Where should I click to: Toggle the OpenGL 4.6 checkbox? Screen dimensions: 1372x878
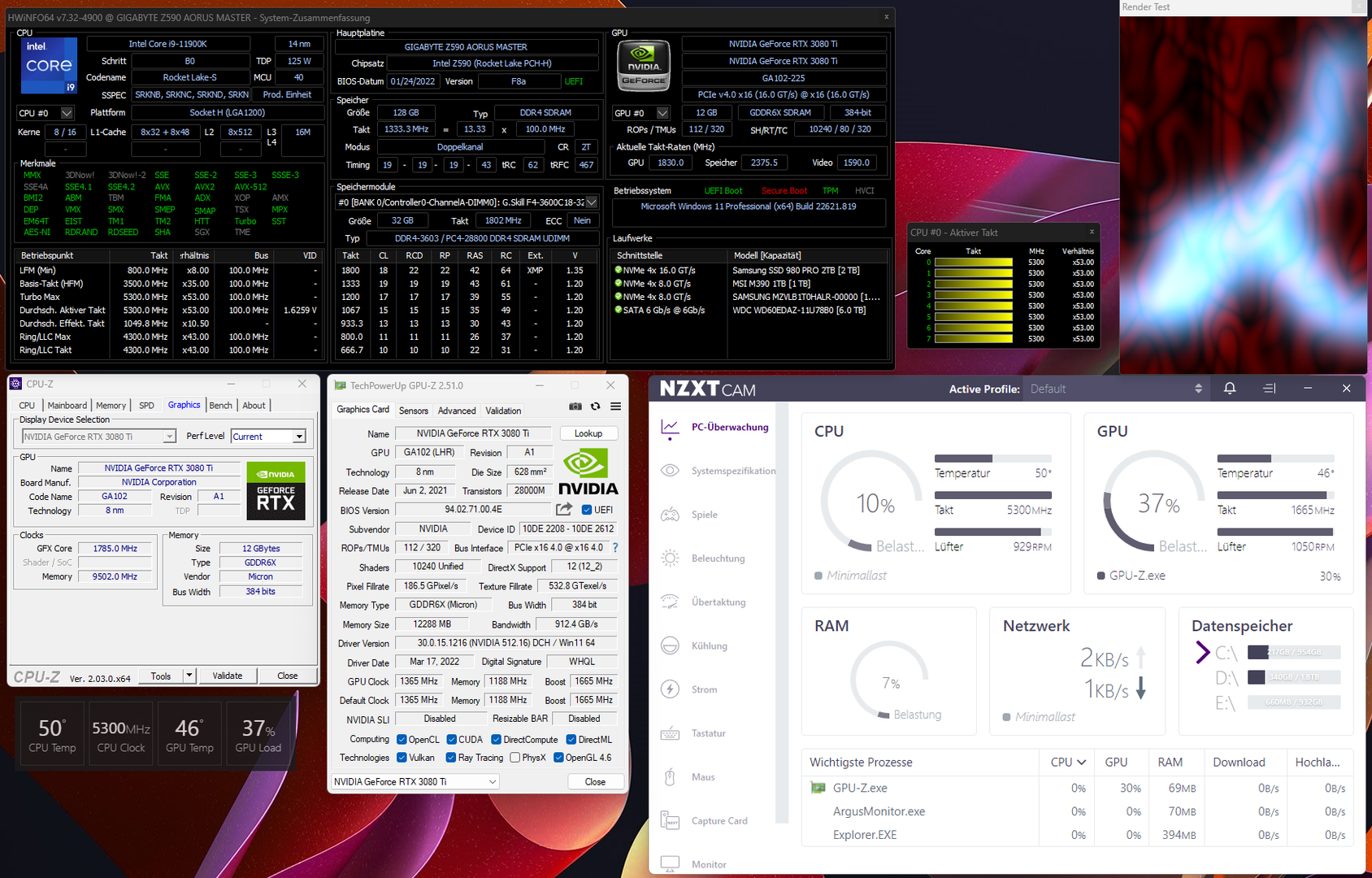pos(558,758)
